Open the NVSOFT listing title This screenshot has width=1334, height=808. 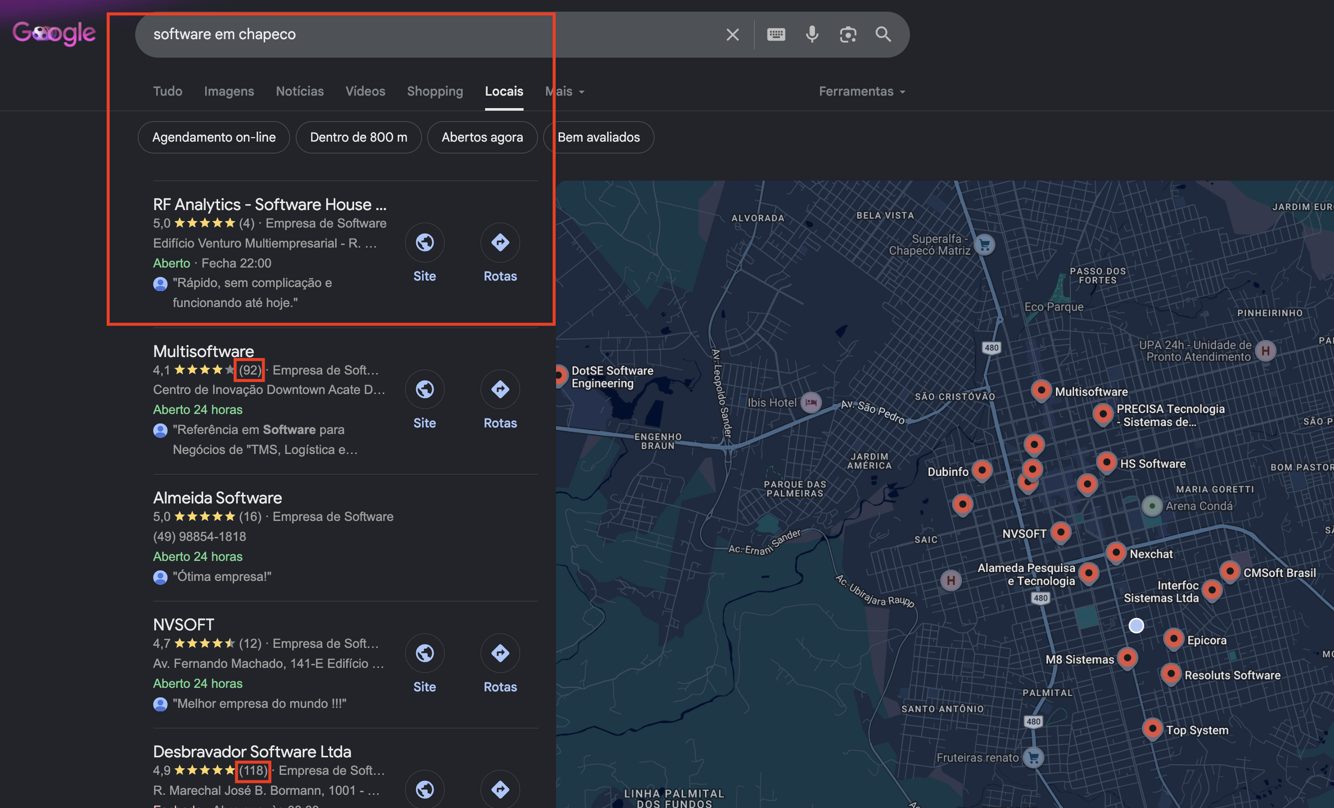coord(184,625)
